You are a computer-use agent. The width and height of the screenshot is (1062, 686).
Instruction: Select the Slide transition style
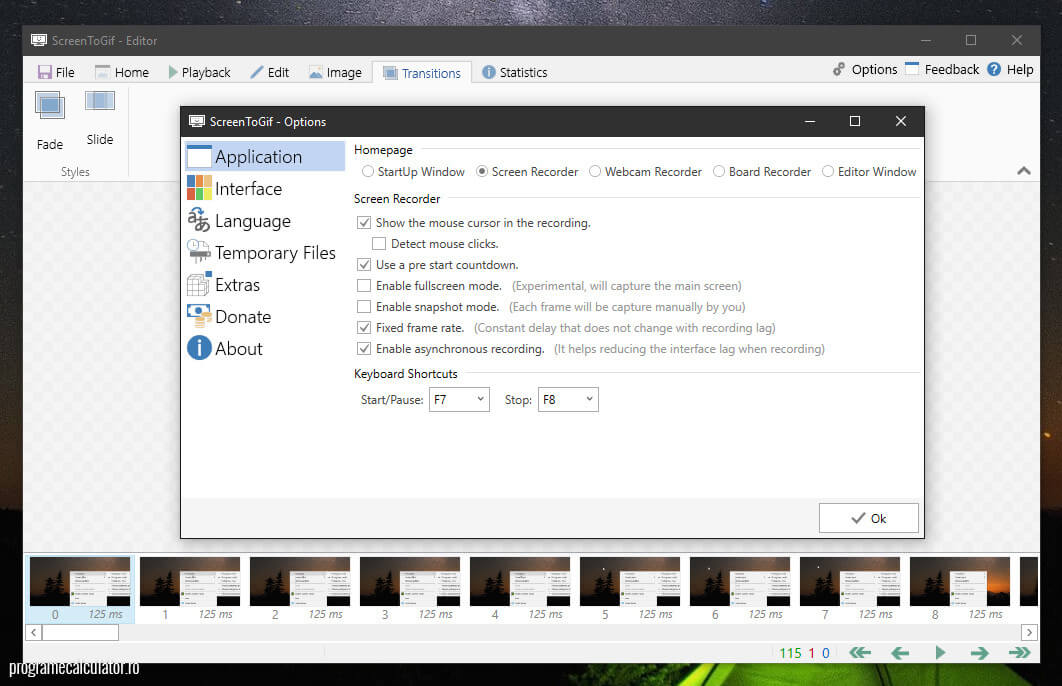[100, 119]
